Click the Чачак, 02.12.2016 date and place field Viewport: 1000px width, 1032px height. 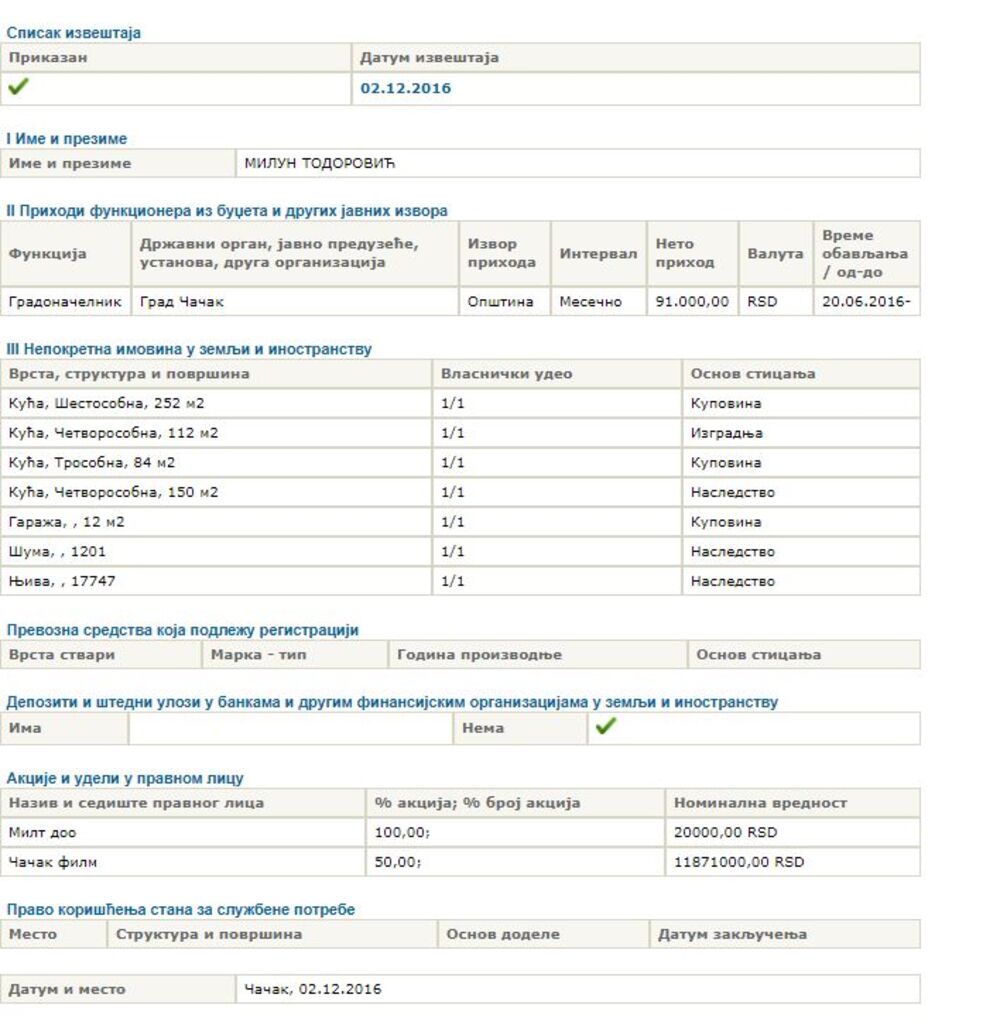tap(313, 989)
